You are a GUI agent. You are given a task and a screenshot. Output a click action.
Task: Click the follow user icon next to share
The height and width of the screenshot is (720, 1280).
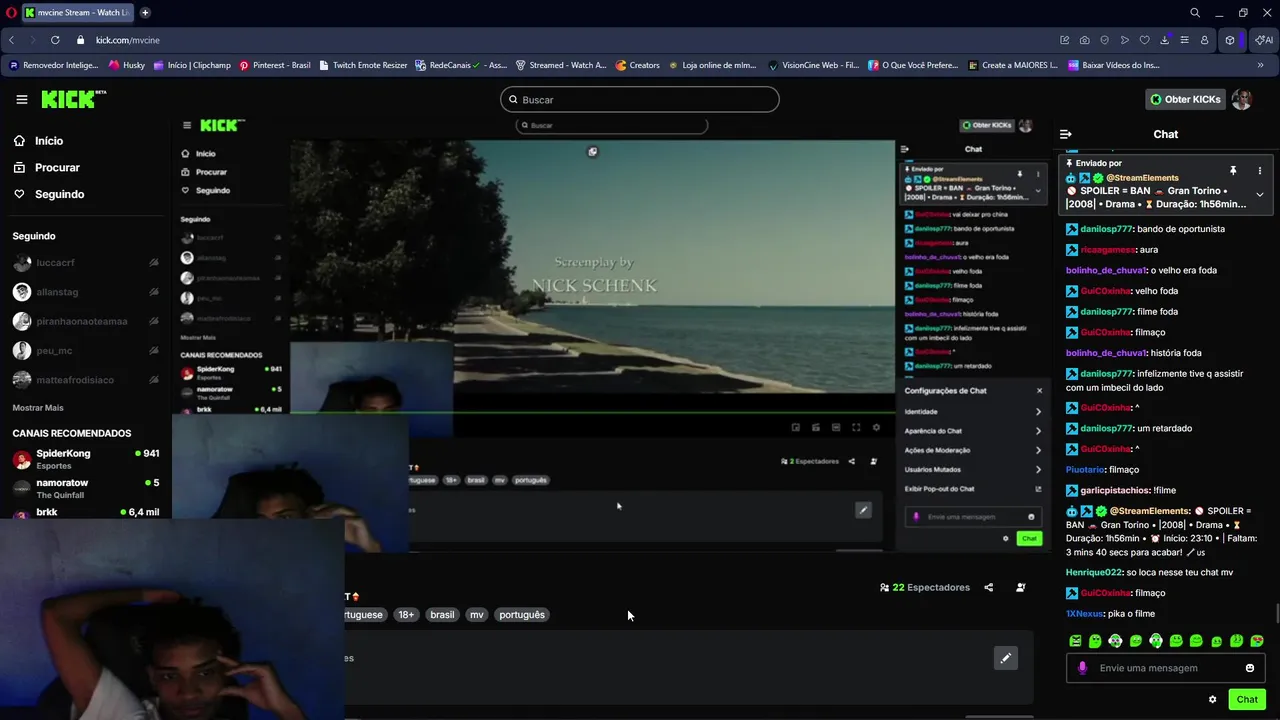1021,587
